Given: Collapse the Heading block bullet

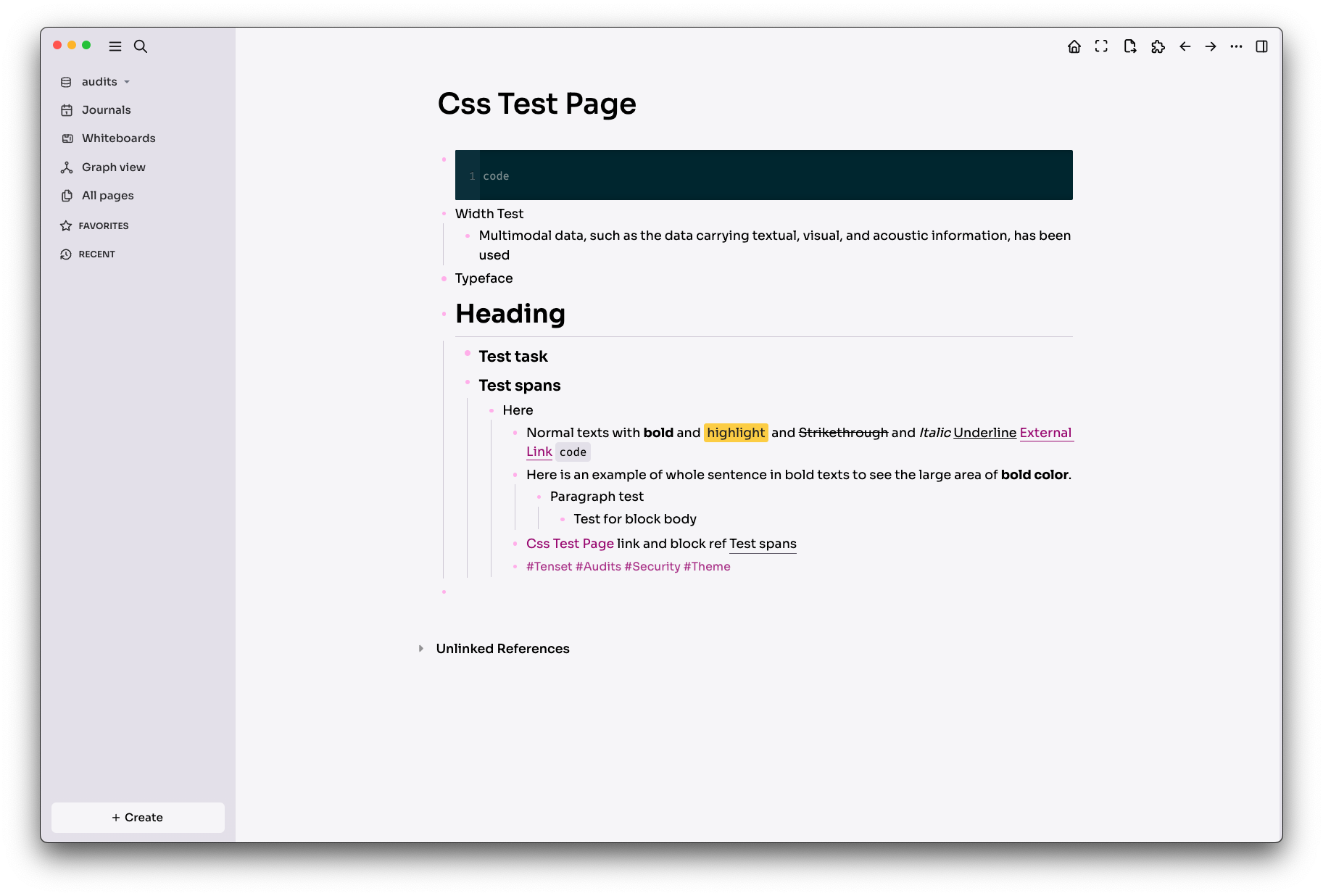Looking at the screenshot, I should [444, 313].
